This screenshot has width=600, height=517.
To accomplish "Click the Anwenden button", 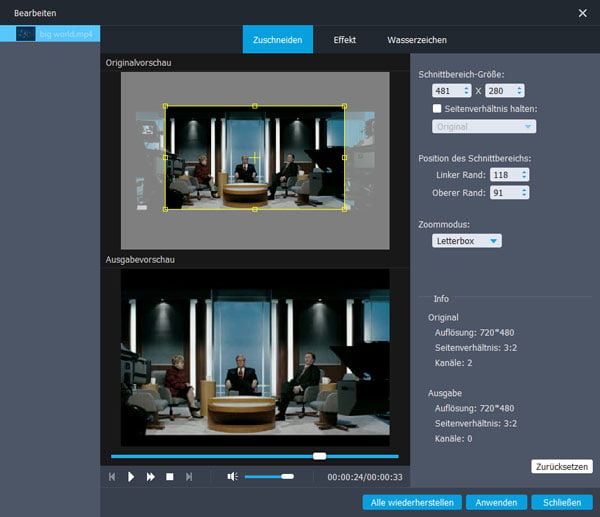I will 496,502.
